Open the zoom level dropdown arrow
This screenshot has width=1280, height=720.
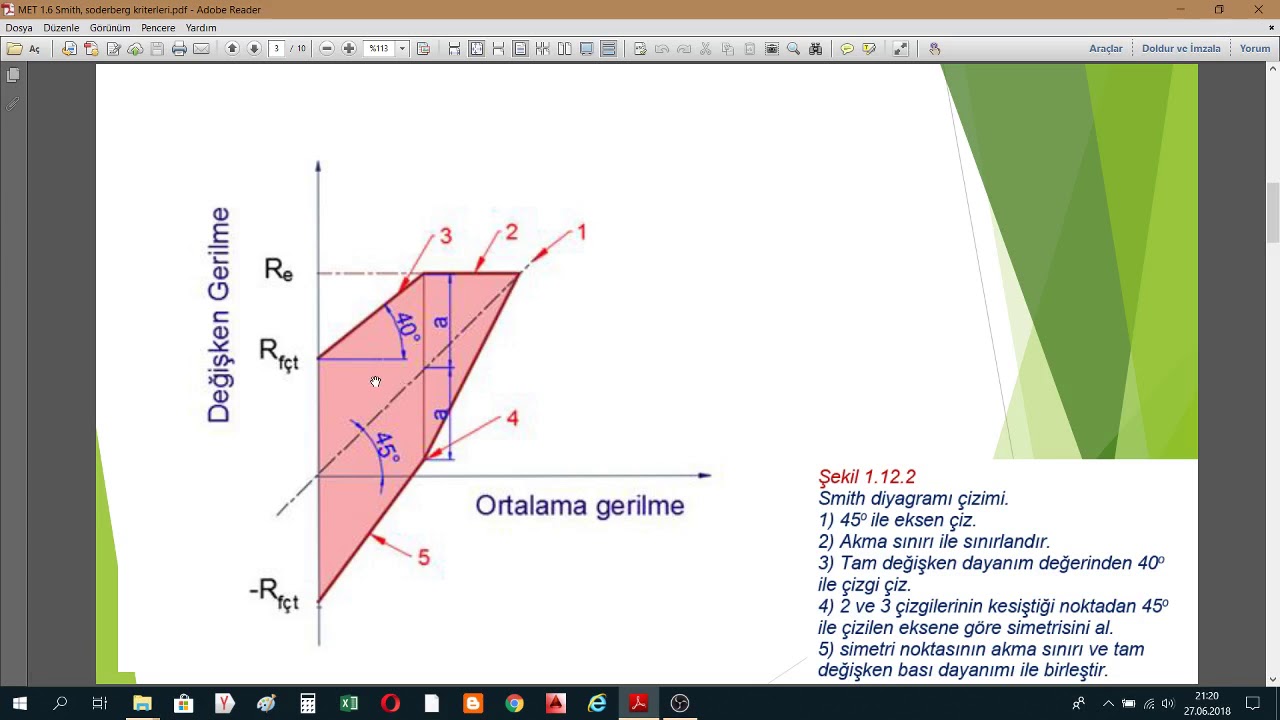click(402, 48)
